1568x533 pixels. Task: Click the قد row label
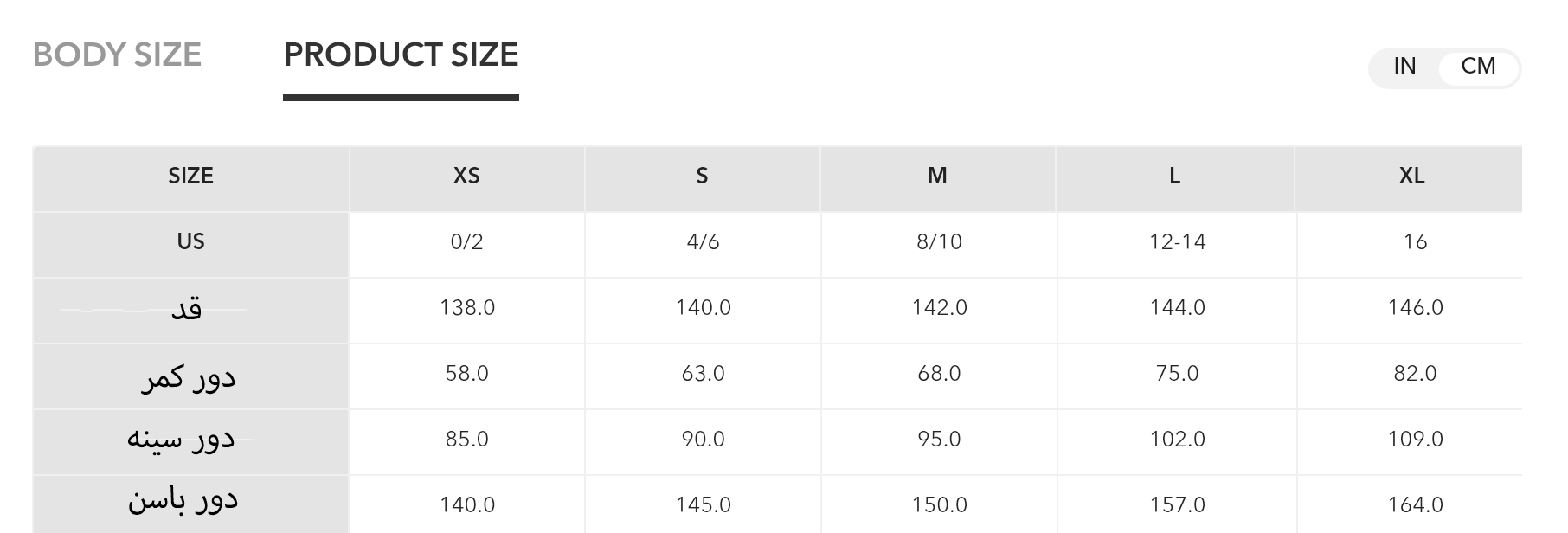187,309
